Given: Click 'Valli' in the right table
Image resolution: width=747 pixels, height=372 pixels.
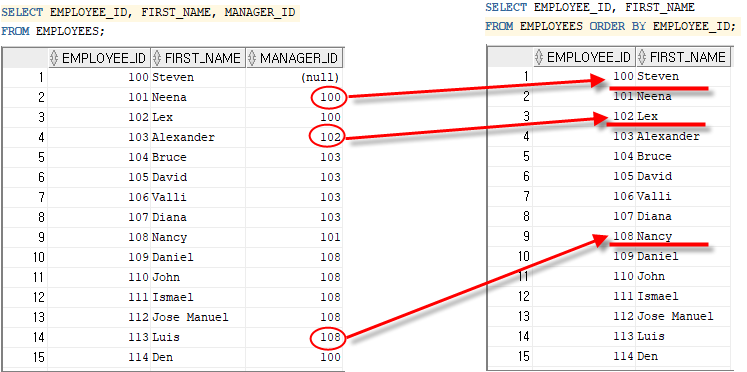Looking at the screenshot, I should point(654,196).
